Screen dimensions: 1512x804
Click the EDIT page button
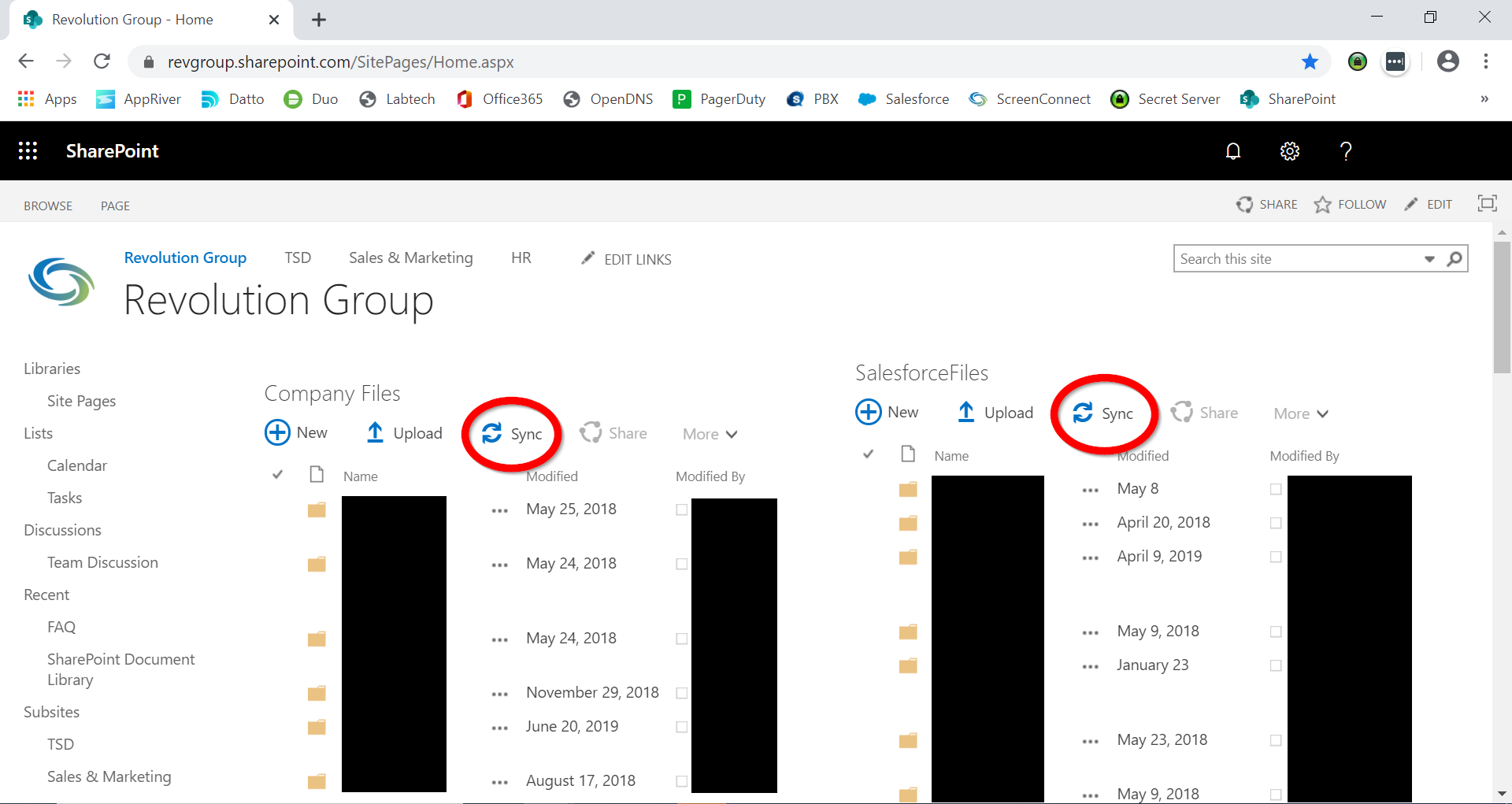(1429, 204)
